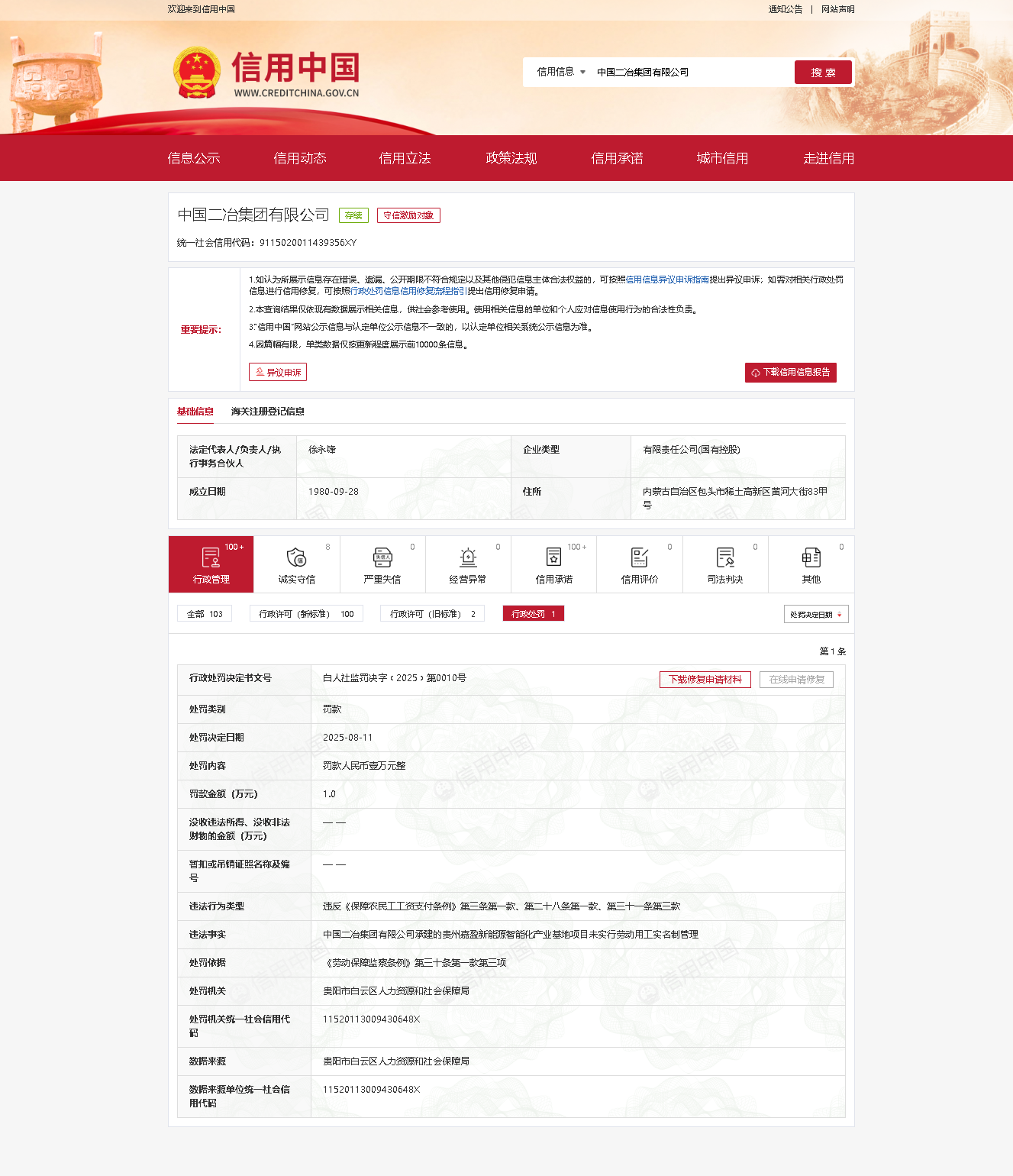Select the 处罚依据 value 《劳动保障监察条例》
This screenshot has width=1013, height=1176.
click(415, 963)
